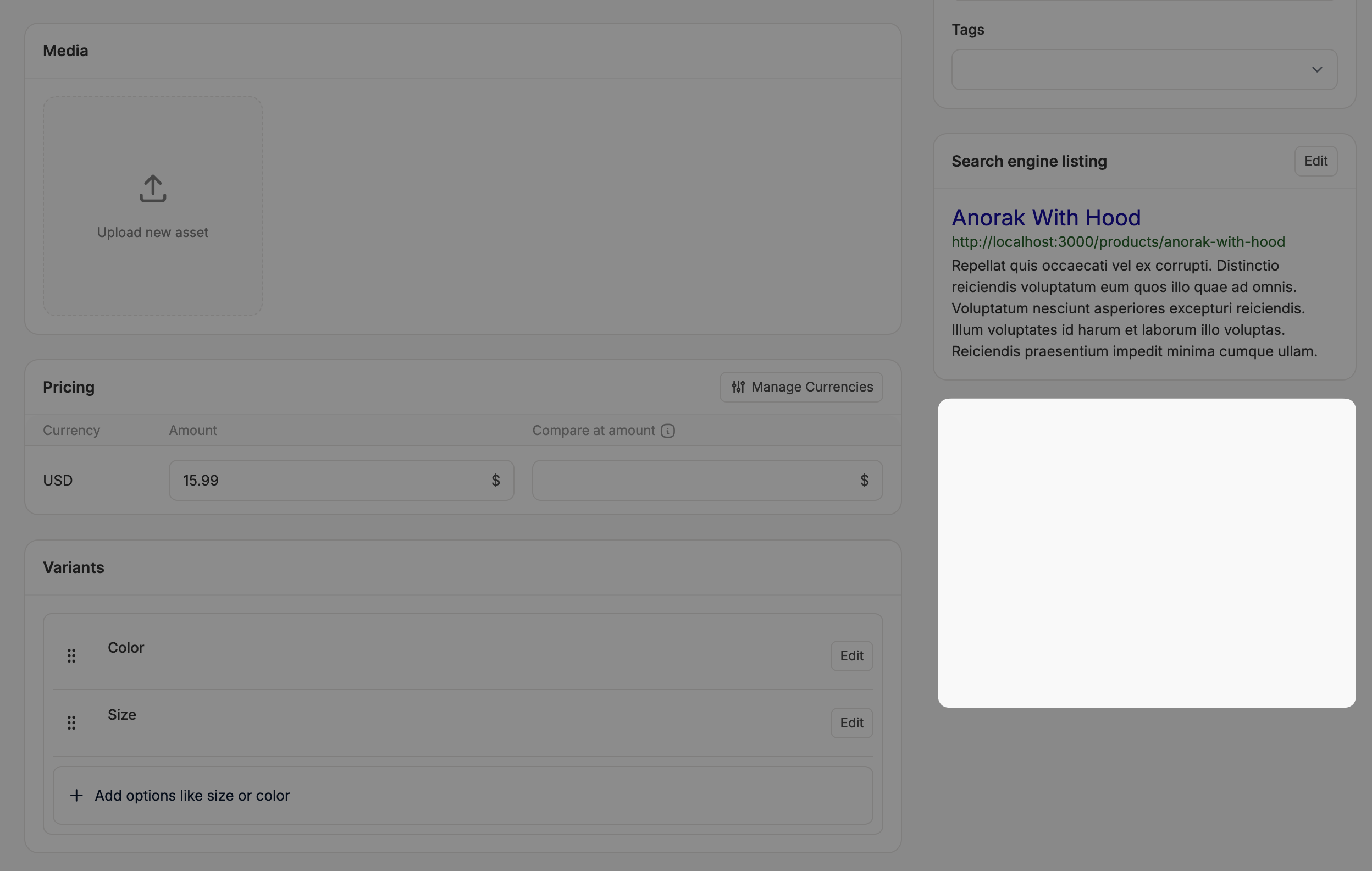Edit the Size variant option

pyautogui.click(x=851, y=723)
